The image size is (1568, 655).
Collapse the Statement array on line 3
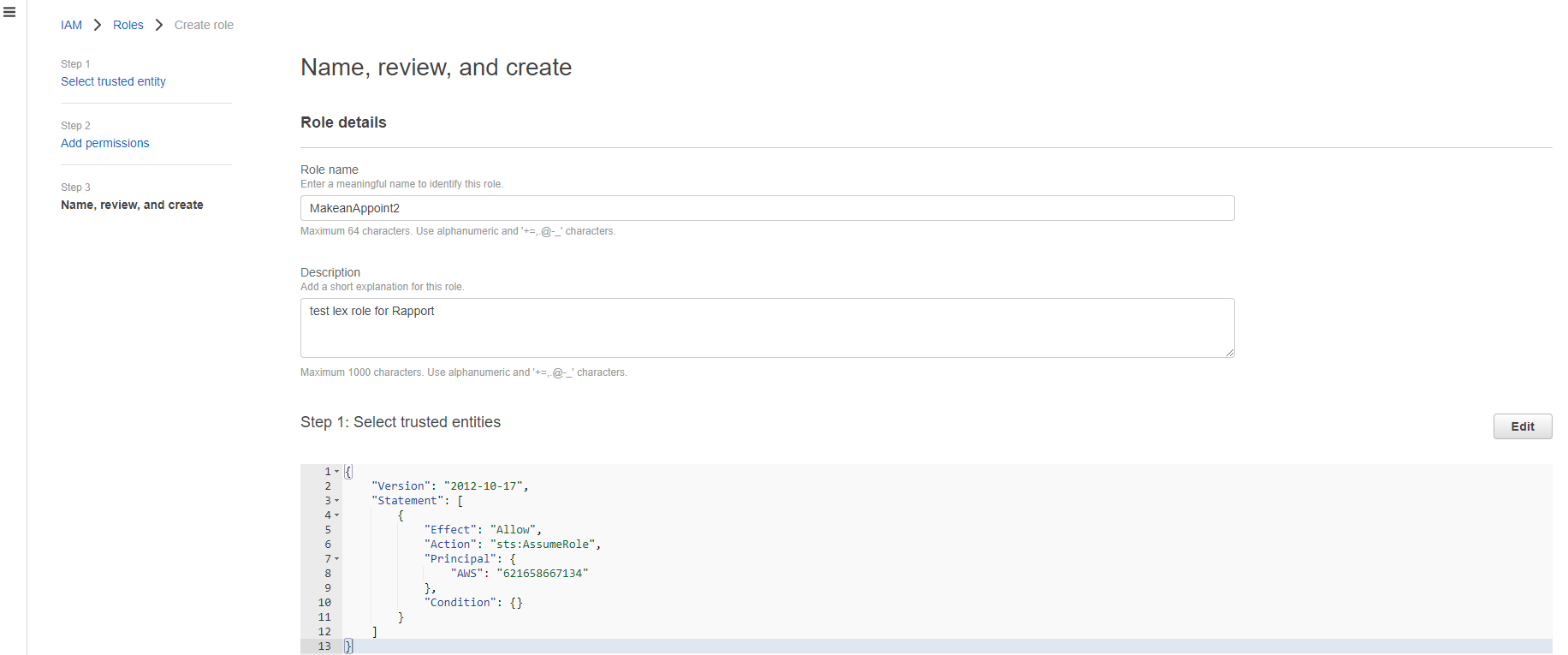pos(337,501)
